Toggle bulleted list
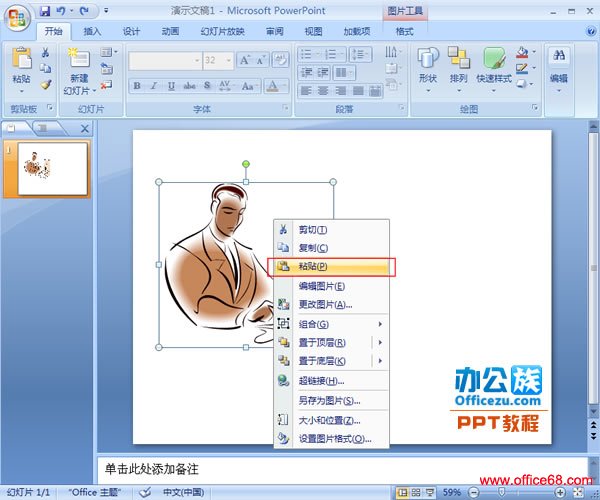600x500 pixels. (309, 54)
